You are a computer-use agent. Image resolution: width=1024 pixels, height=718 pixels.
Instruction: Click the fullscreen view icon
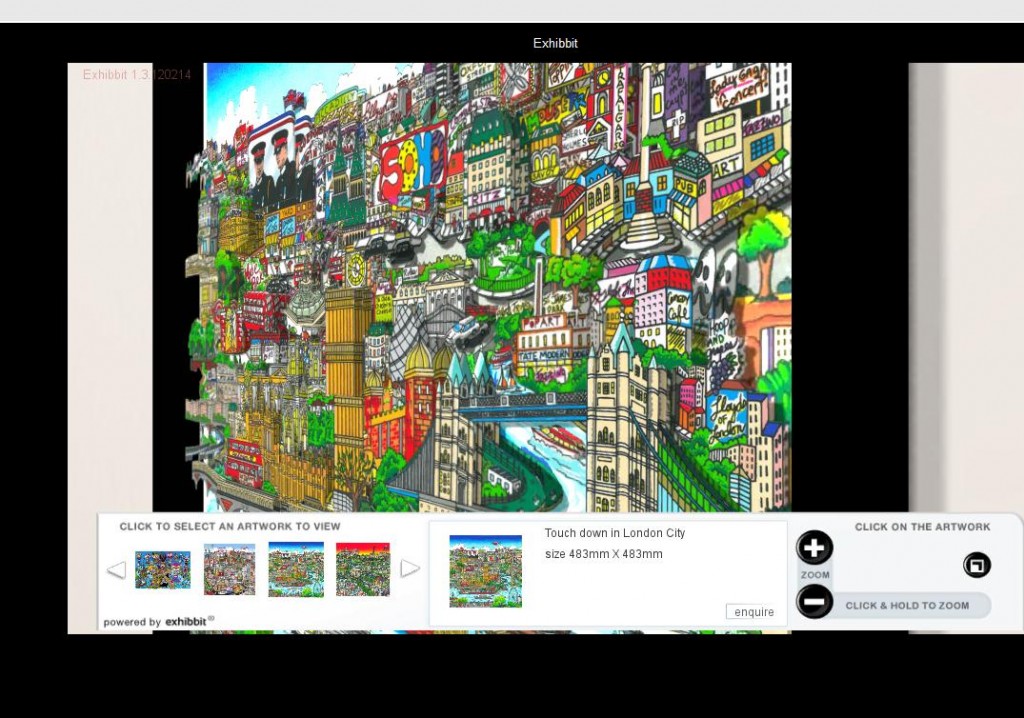[x=976, y=565]
